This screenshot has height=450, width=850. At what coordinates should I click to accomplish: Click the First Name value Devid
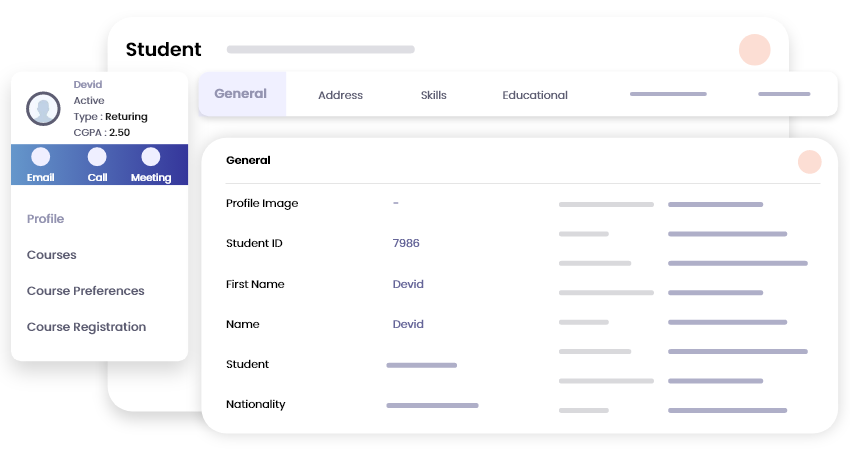point(408,284)
